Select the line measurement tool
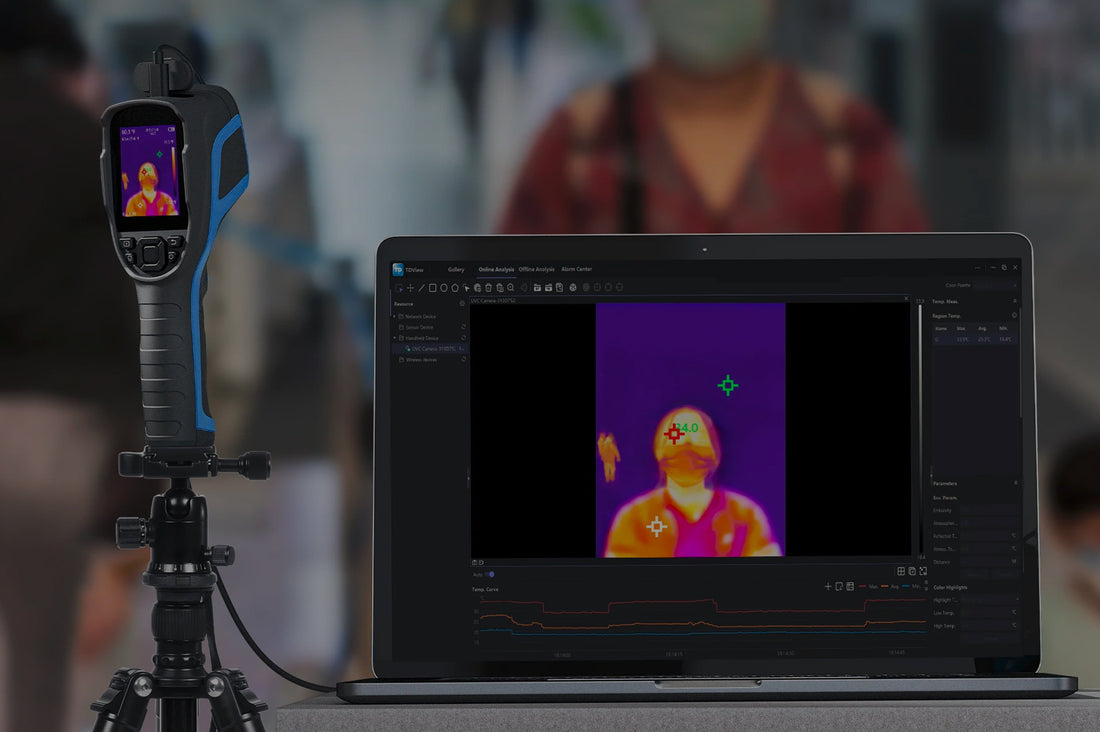 pos(421,288)
